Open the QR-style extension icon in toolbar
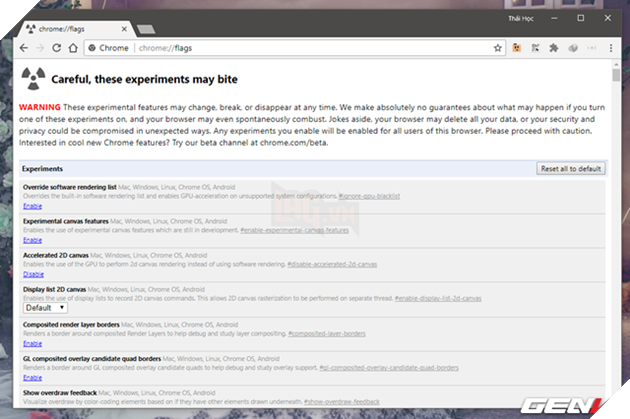Viewport: 630px width, 419px height. pos(535,48)
